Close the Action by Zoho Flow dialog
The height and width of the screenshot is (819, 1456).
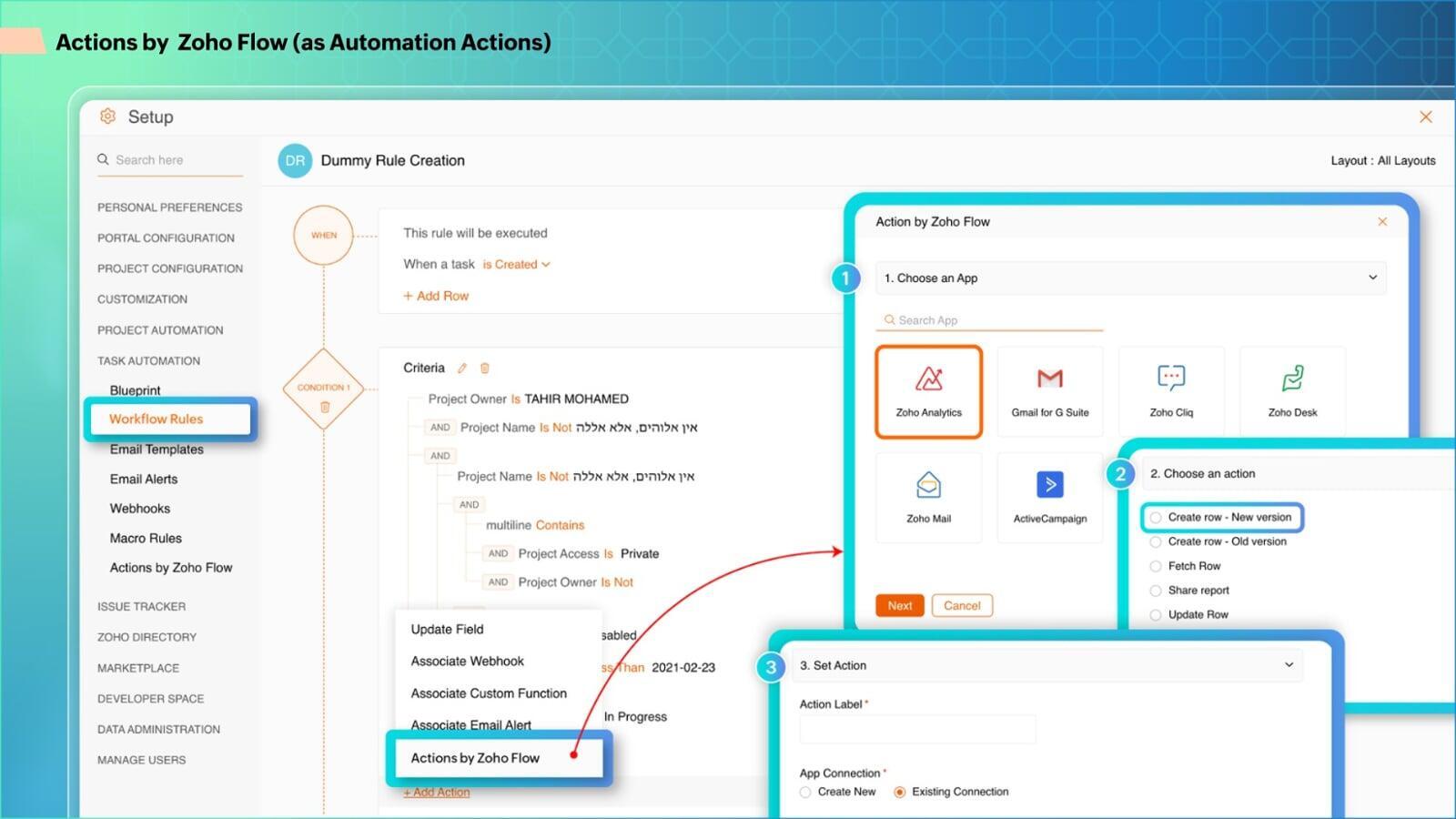coord(1382,221)
